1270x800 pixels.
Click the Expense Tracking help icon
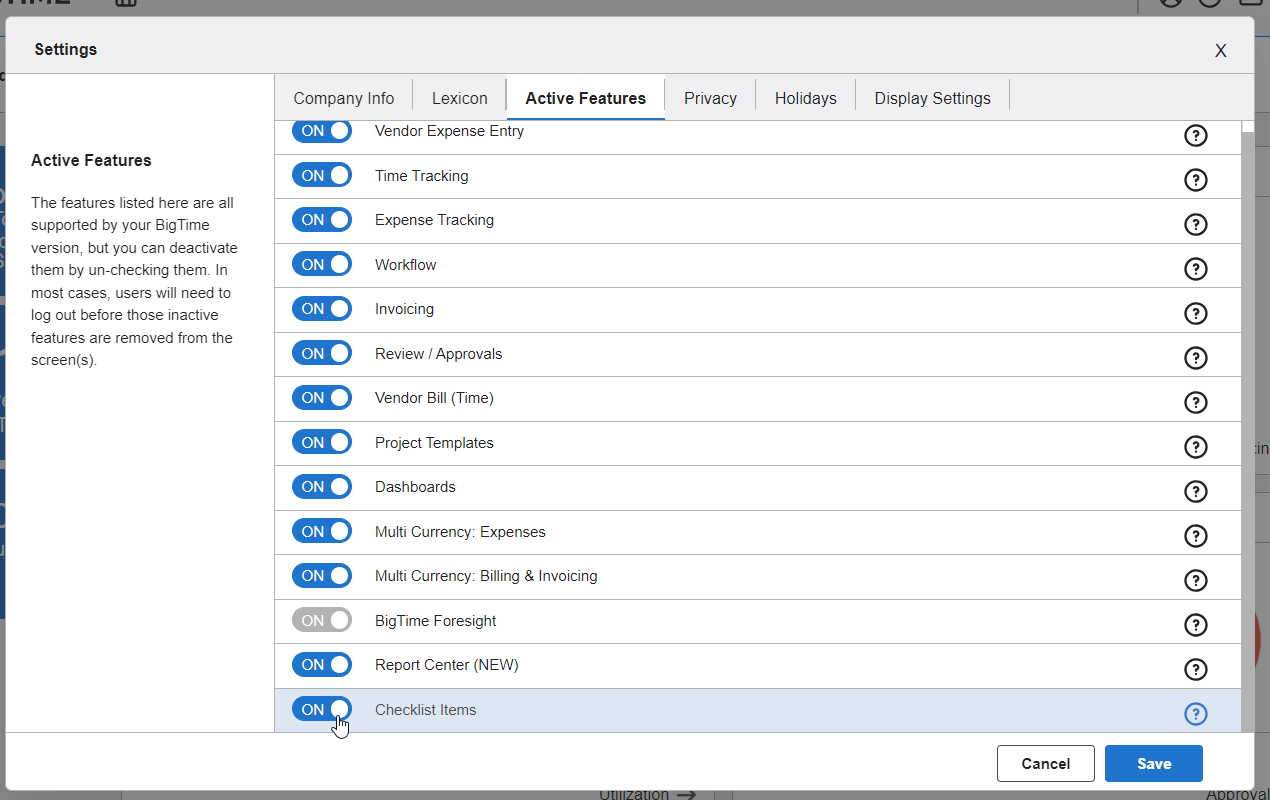[x=1196, y=224]
